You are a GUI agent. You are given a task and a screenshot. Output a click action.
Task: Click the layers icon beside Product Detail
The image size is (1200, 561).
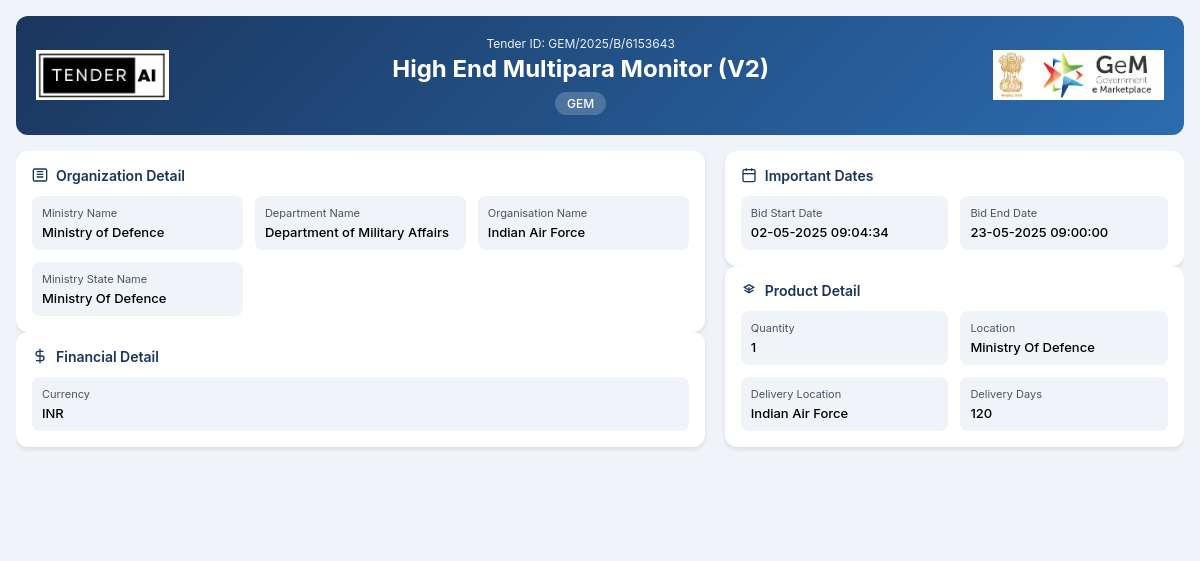click(749, 290)
